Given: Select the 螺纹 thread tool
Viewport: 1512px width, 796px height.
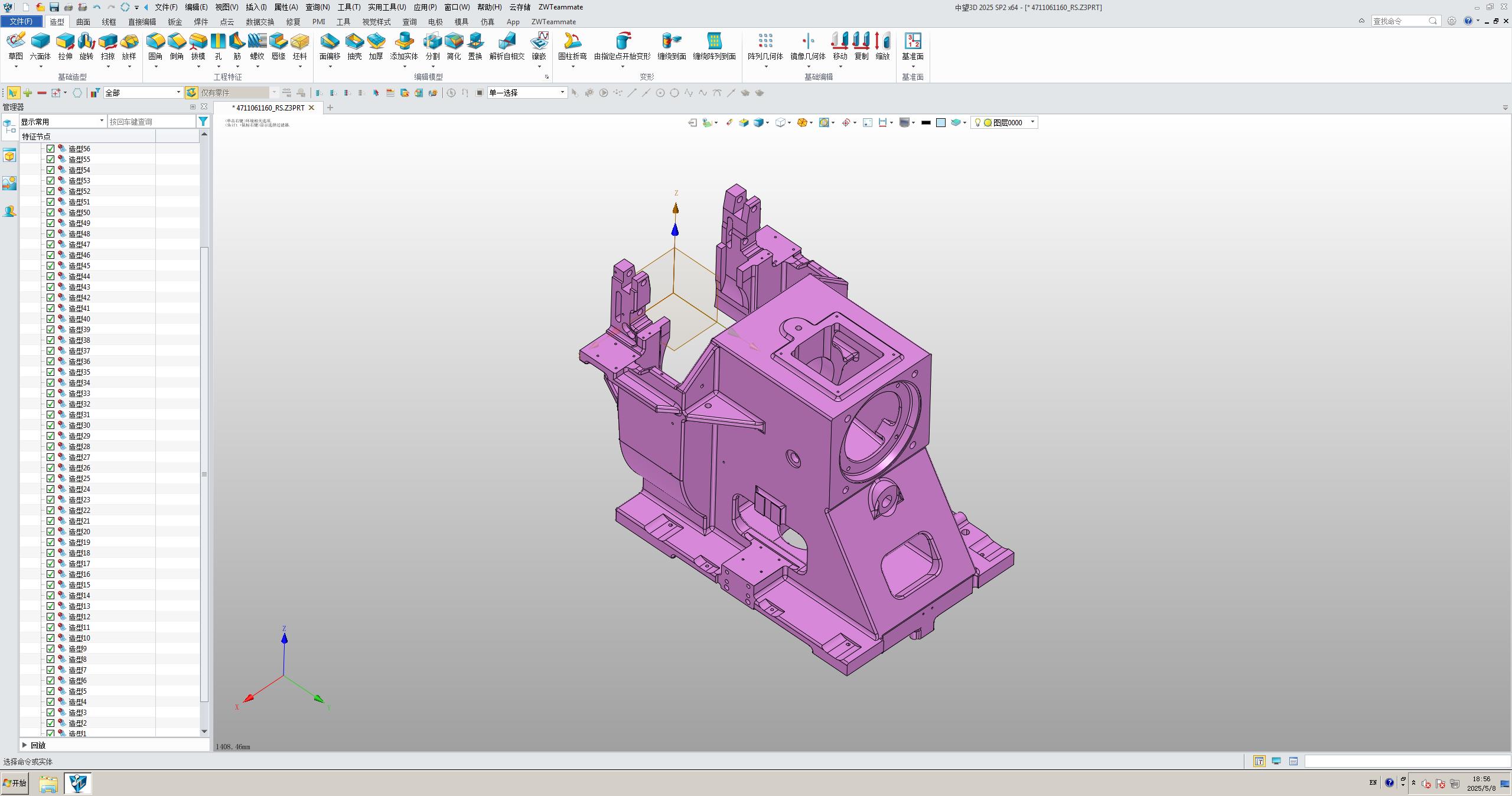Looking at the screenshot, I should click(x=257, y=46).
